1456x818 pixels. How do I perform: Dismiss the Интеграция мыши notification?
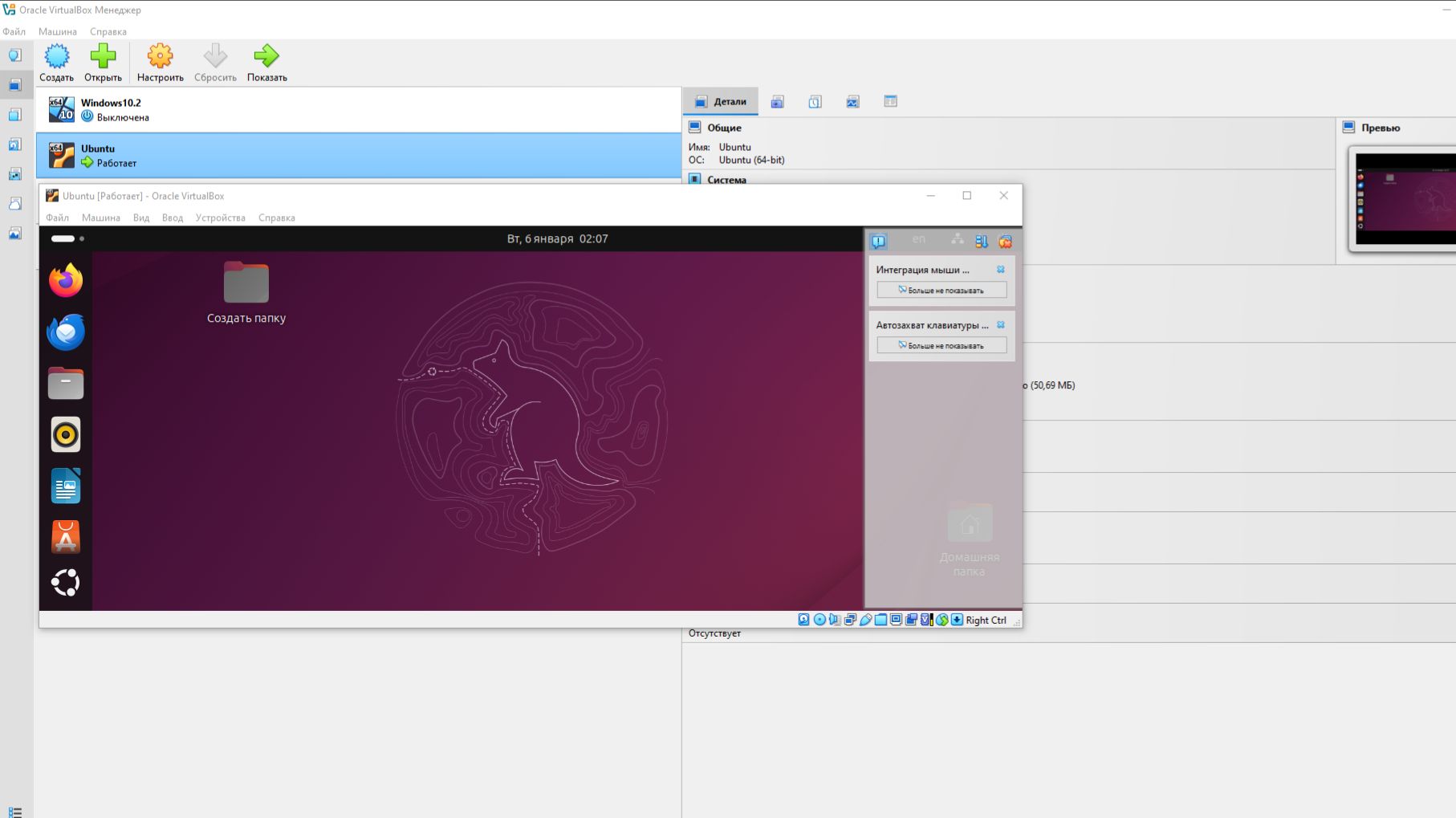(x=1001, y=270)
